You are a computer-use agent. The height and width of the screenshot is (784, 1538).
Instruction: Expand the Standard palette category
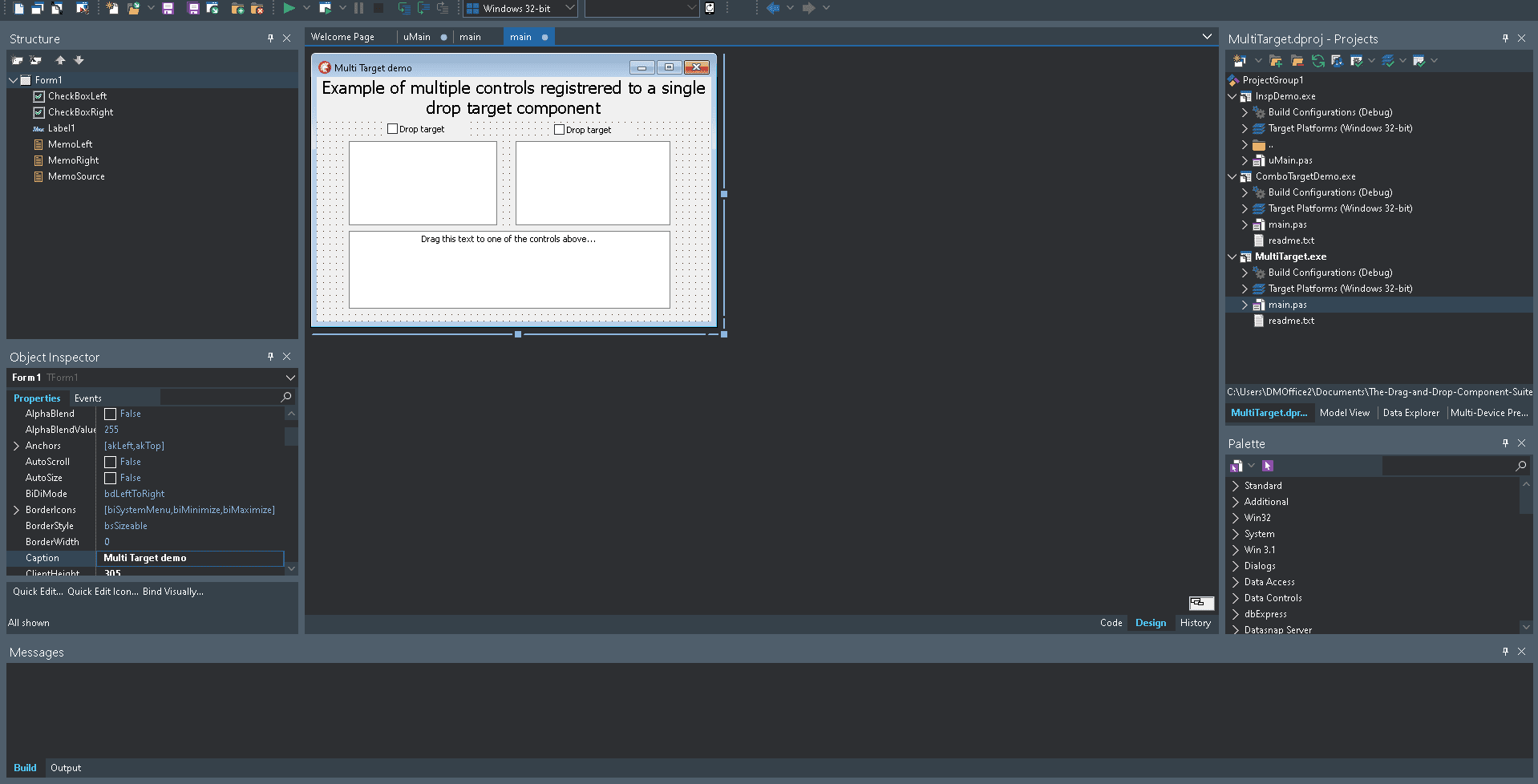coord(1236,486)
